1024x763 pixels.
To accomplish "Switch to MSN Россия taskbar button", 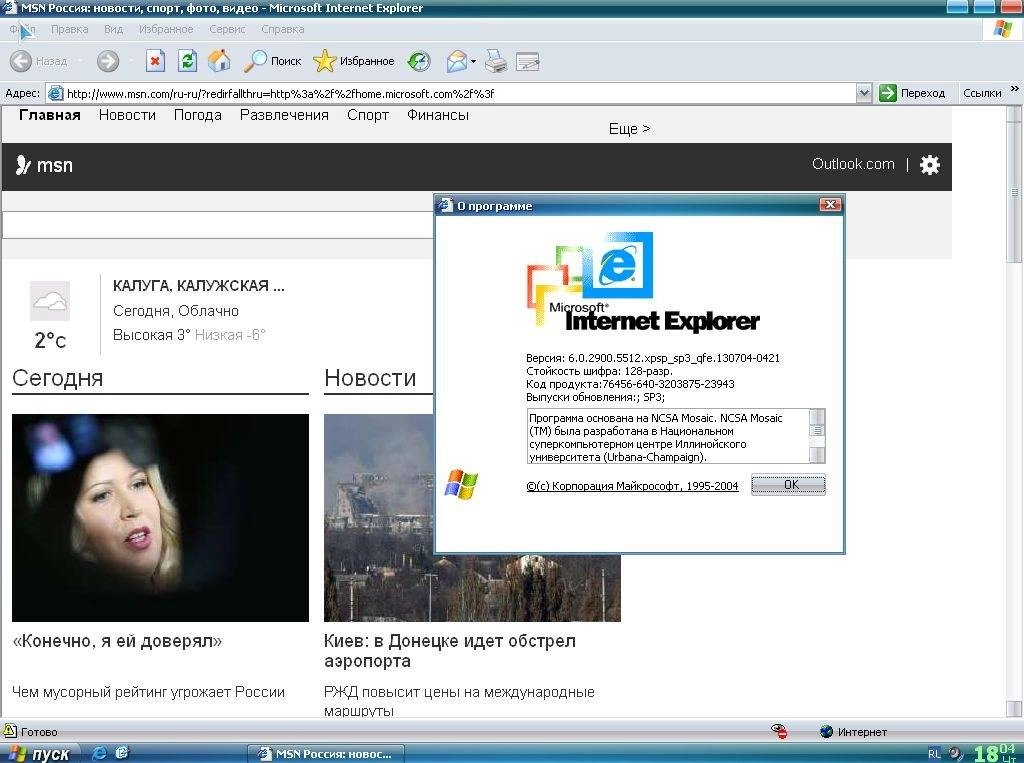I will pos(326,754).
